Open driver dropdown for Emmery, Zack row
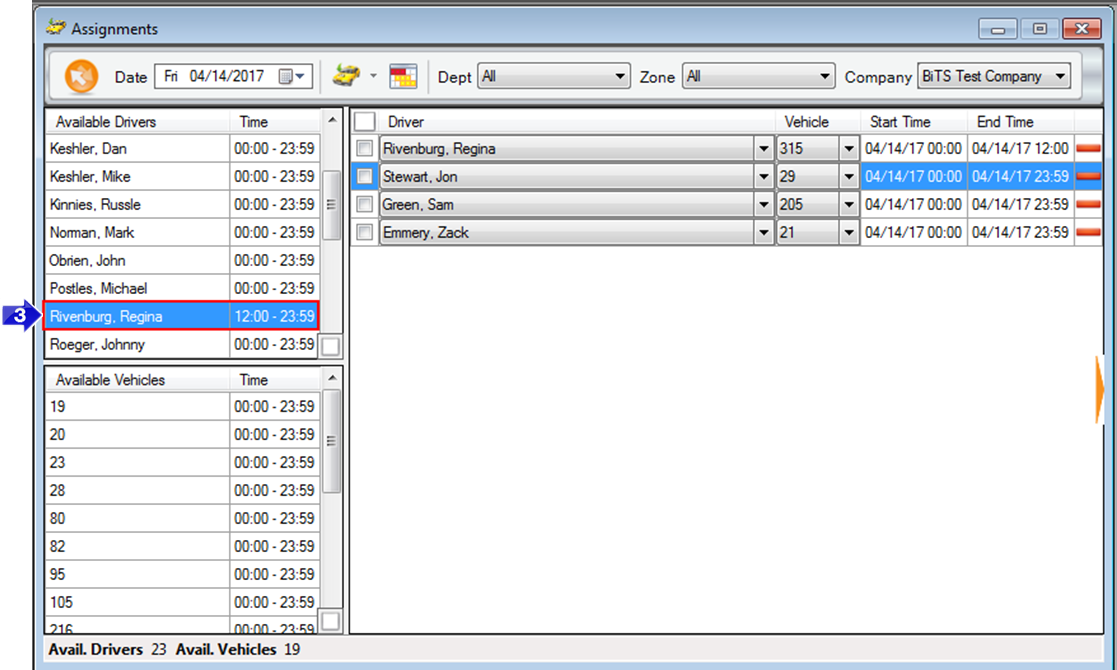The image size is (1117, 670). click(x=764, y=232)
